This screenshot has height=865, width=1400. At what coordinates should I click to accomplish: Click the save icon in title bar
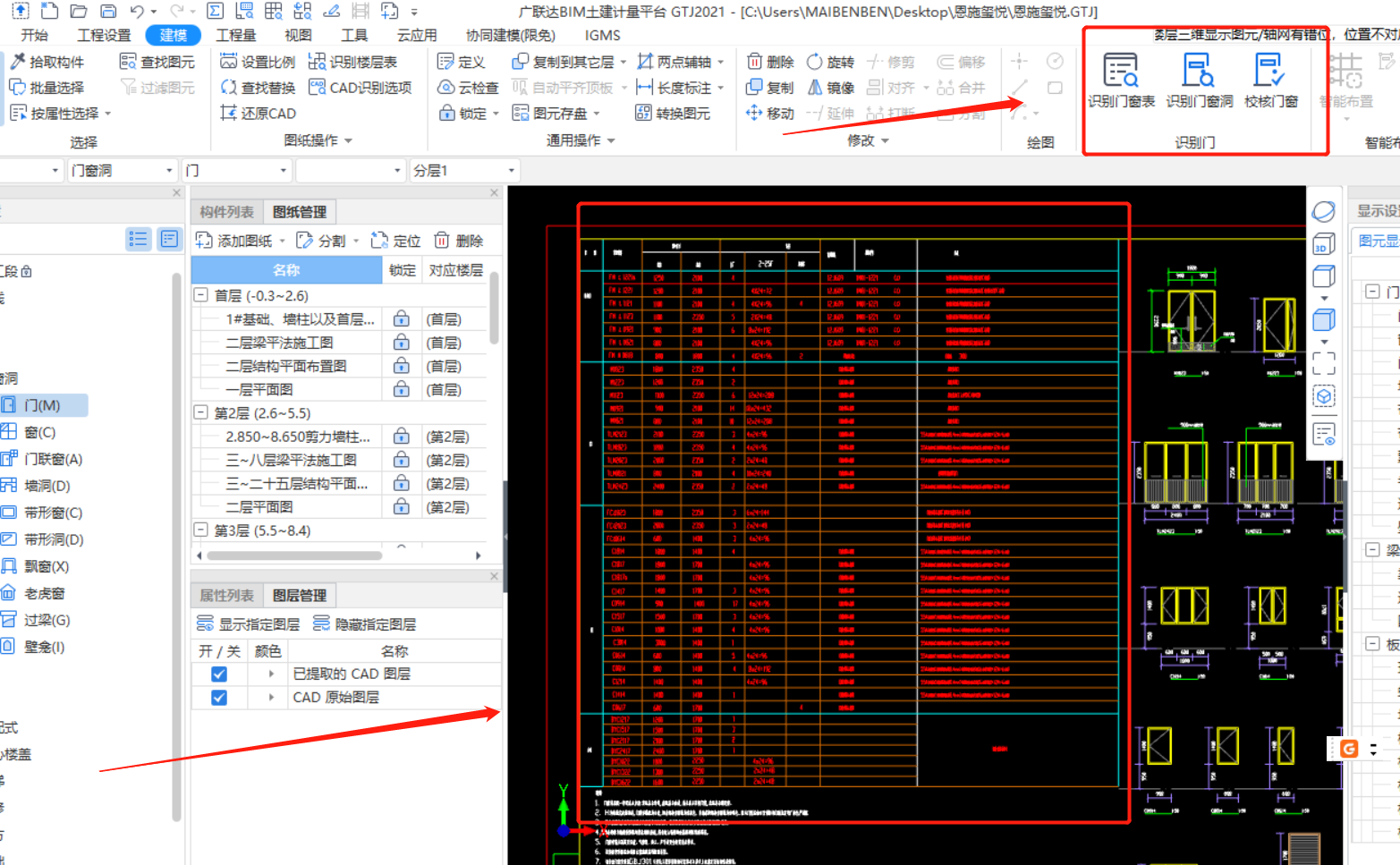(x=108, y=12)
